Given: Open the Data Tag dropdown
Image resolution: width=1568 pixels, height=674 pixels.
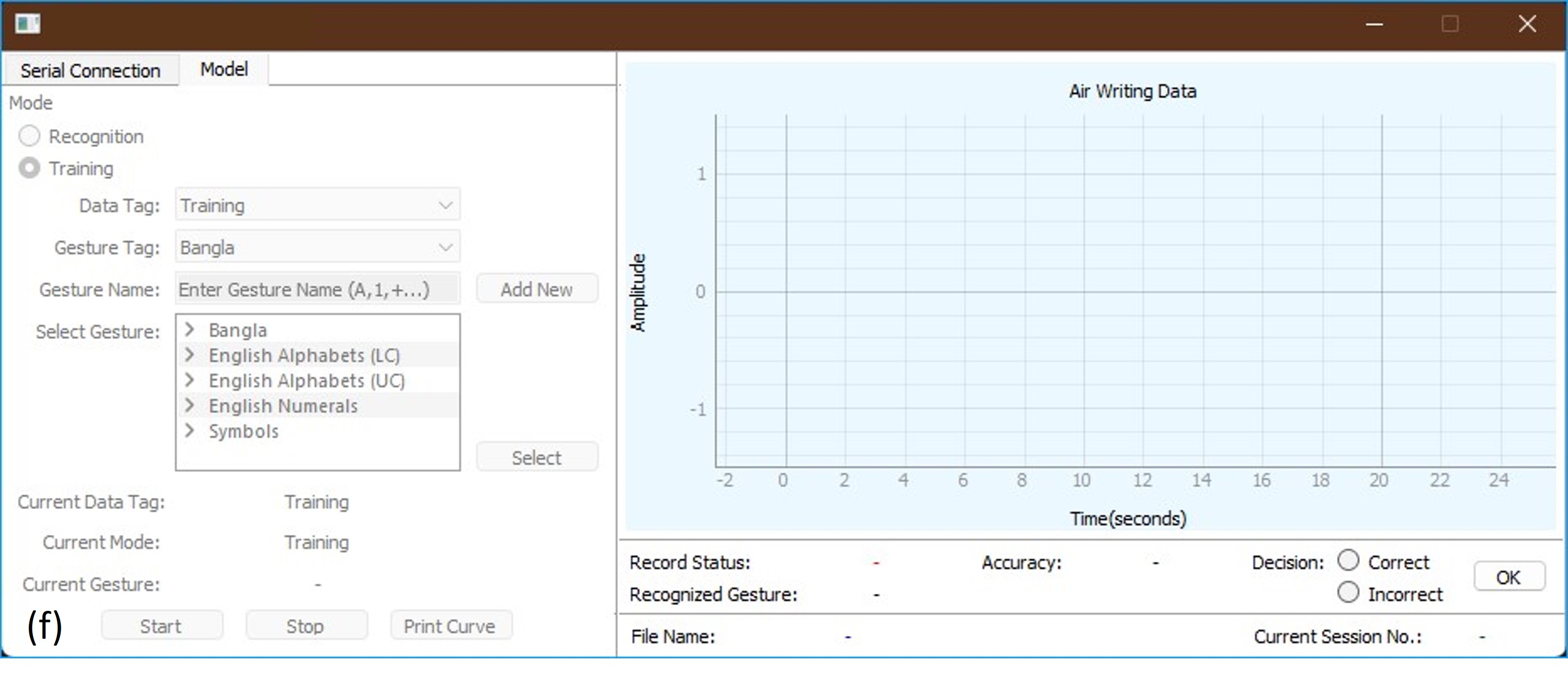Looking at the screenshot, I should 317,205.
